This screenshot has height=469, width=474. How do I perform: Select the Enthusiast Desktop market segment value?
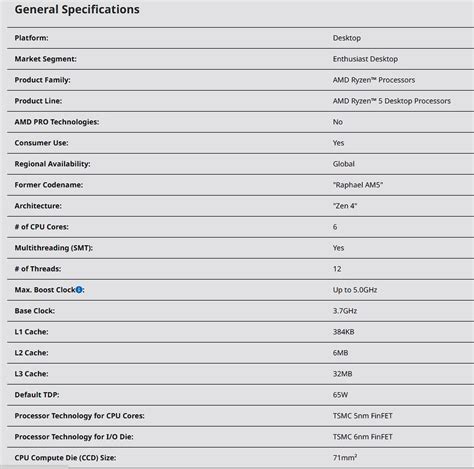pos(365,59)
